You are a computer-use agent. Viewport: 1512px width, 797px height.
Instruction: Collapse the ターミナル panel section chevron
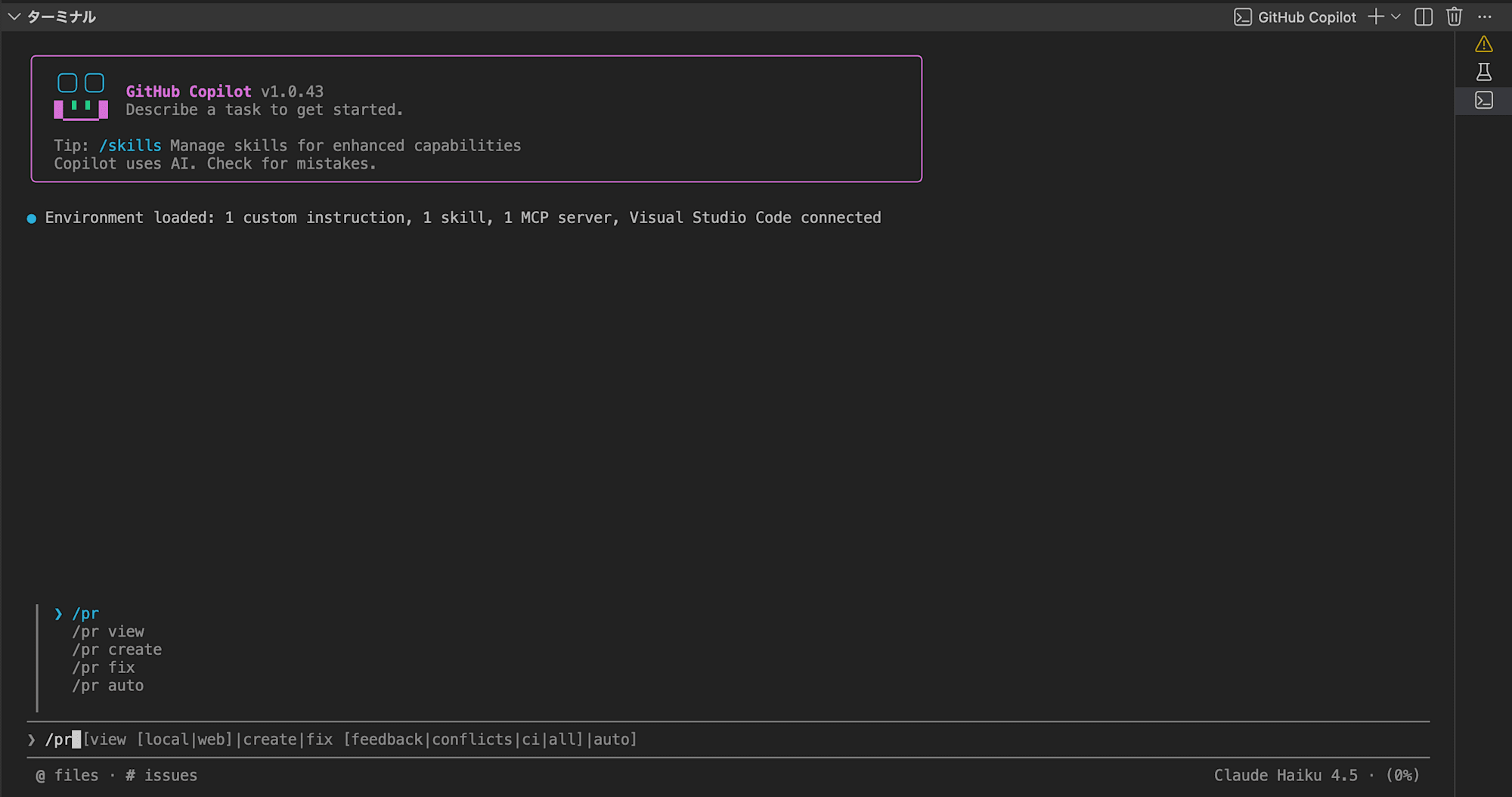14,17
